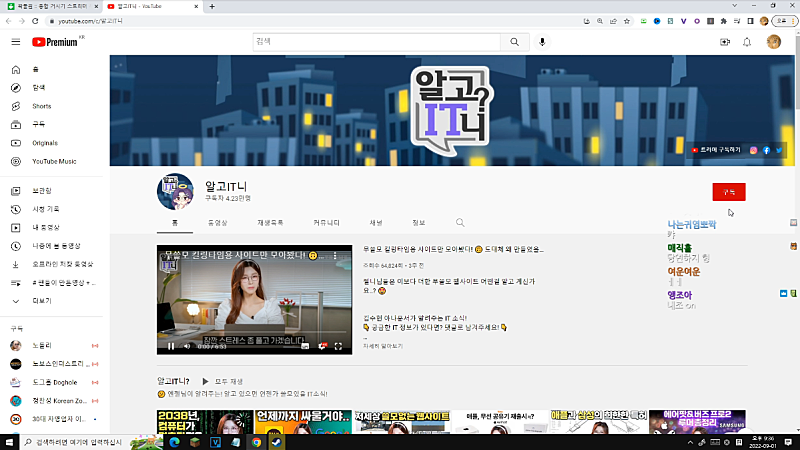This screenshot has height=450, width=800.
Task: Switch to the 정보 tab
Action: (x=419, y=223)
